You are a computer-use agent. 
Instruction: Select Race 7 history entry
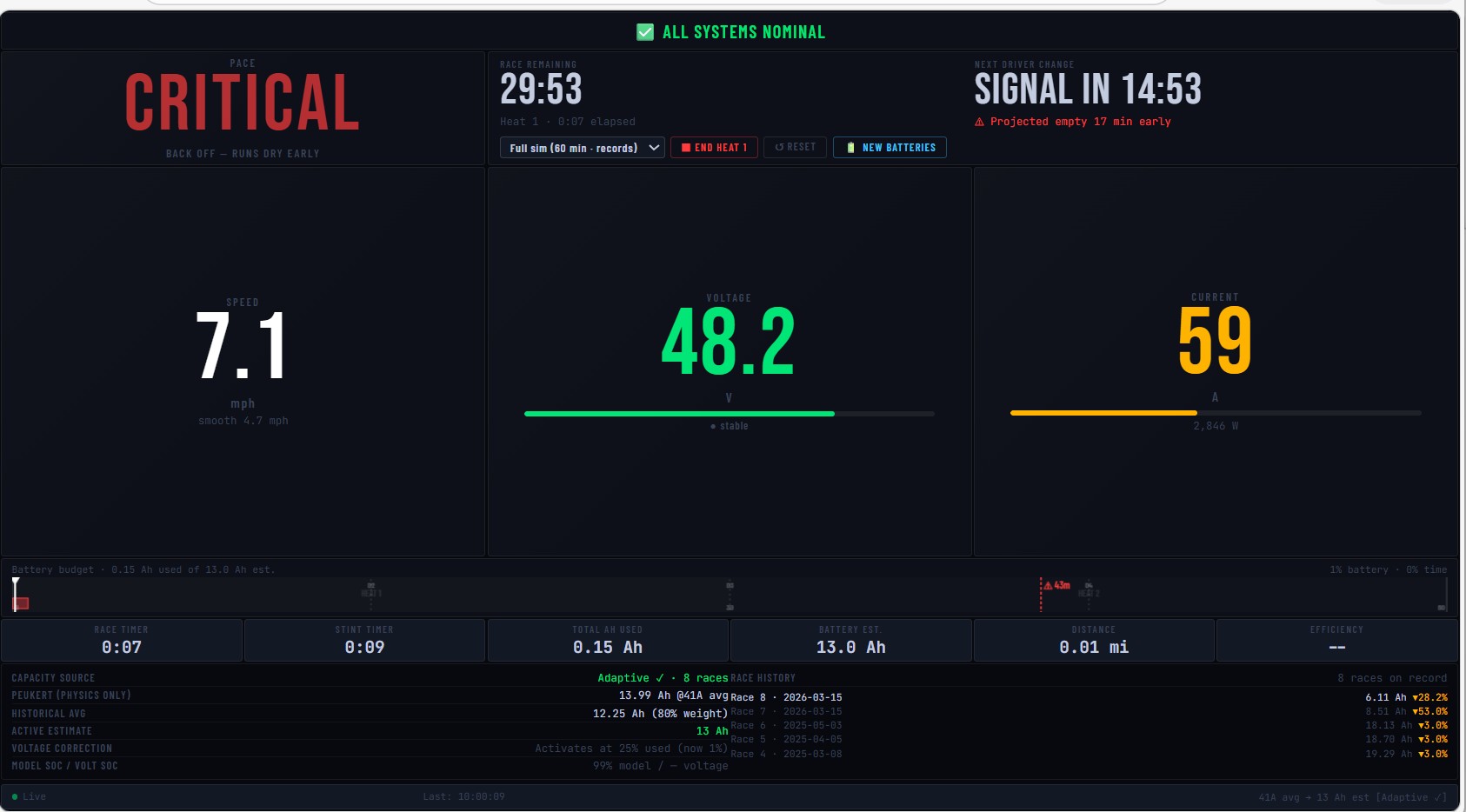click(786, 711)
